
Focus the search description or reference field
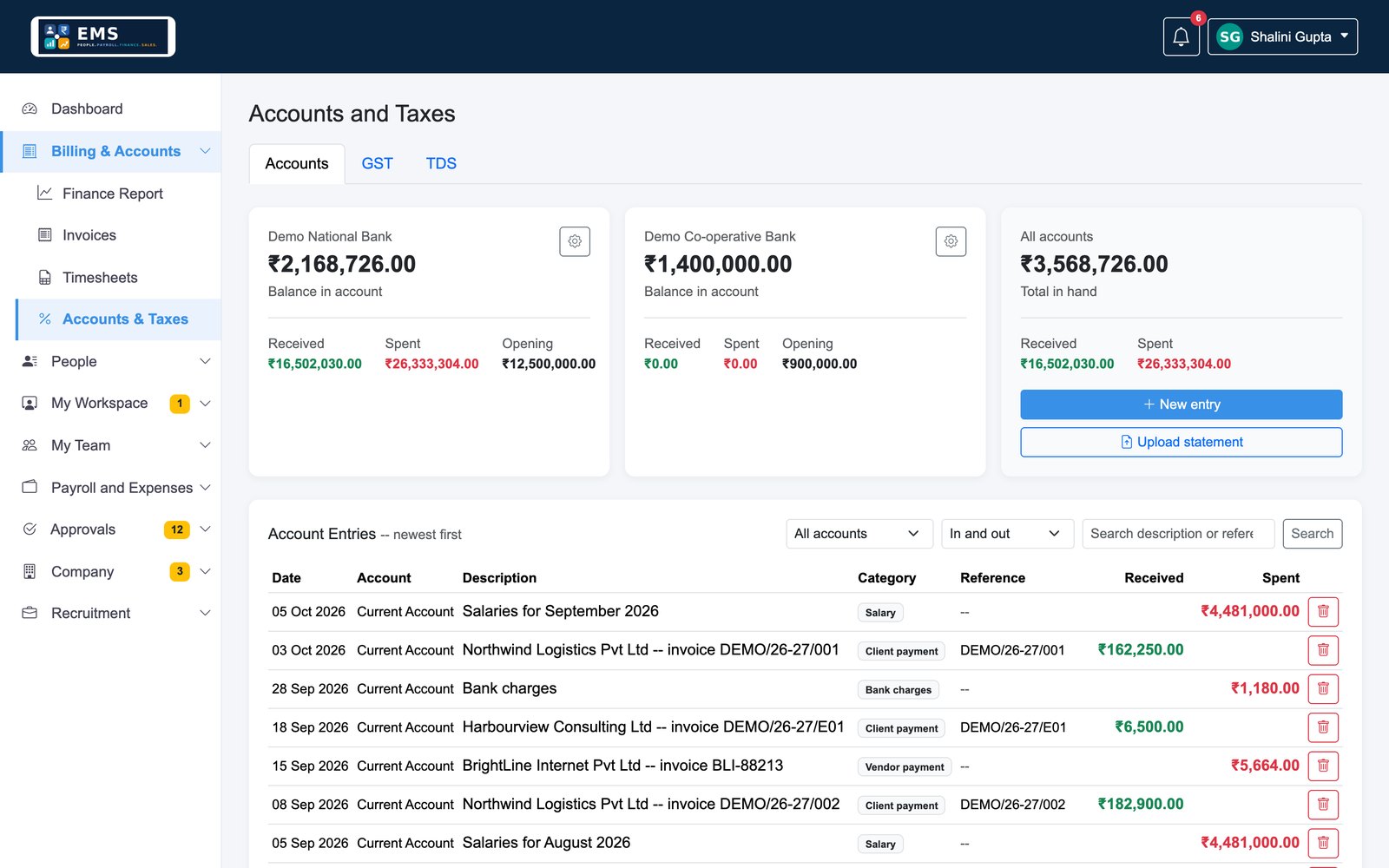pyautogui.click(x=1178, y=534)
